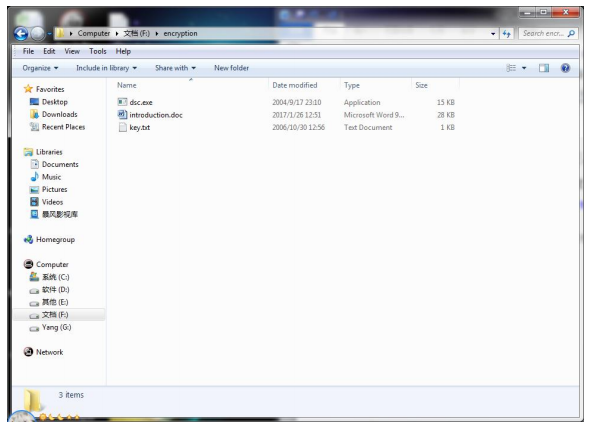
Task: Select the key.txt text file
Action: coord(141,126)
